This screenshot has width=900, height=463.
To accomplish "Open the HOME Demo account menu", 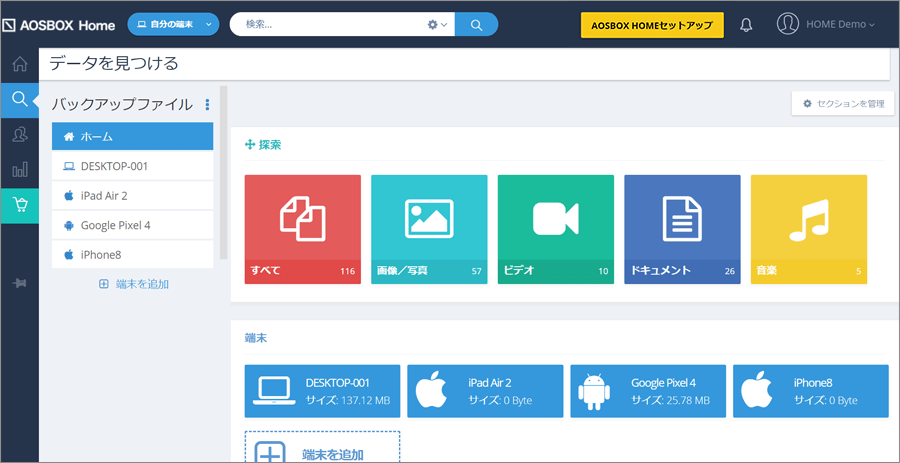I will pos(840,25).
